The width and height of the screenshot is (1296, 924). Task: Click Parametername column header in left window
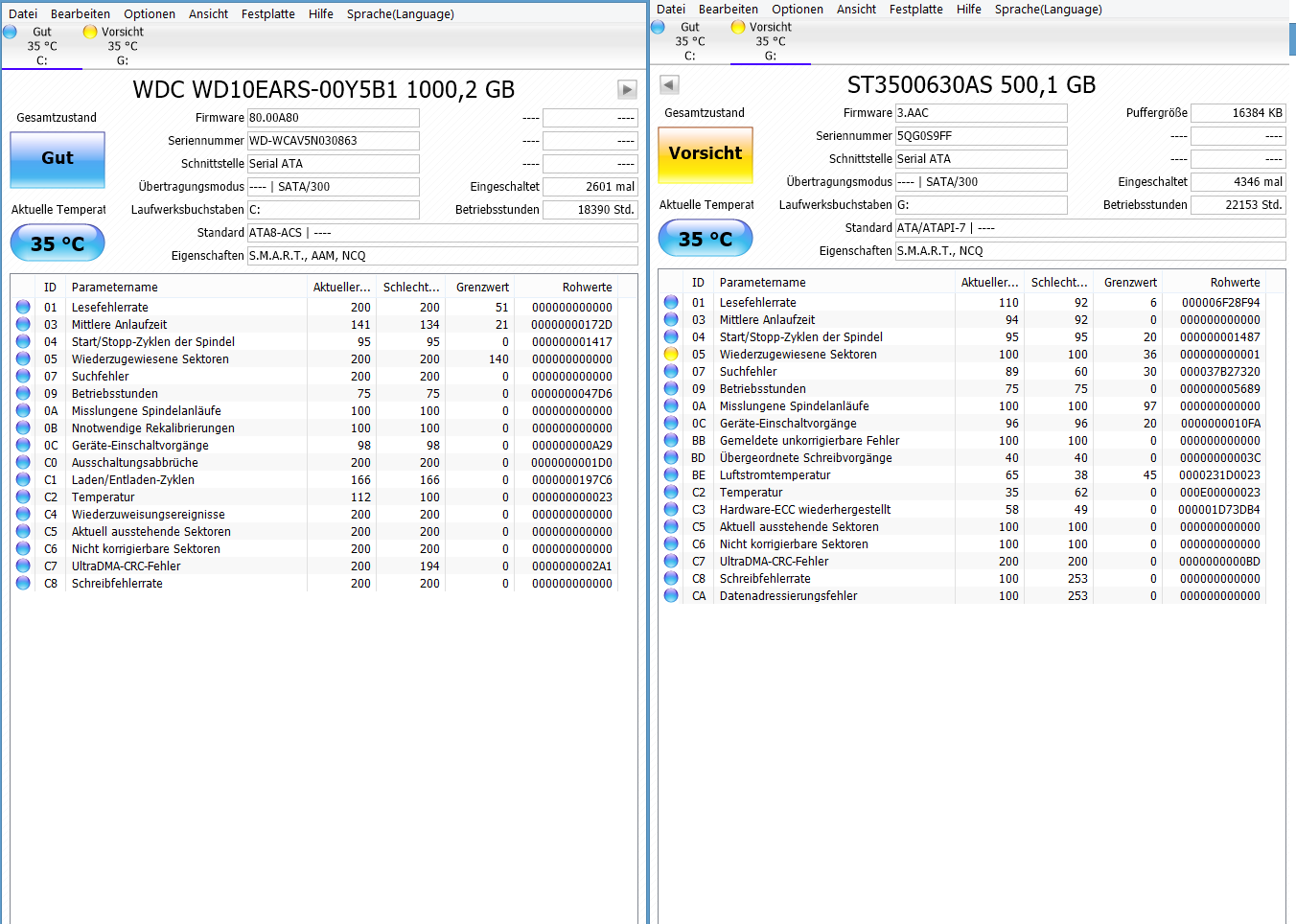pos(187,287)
